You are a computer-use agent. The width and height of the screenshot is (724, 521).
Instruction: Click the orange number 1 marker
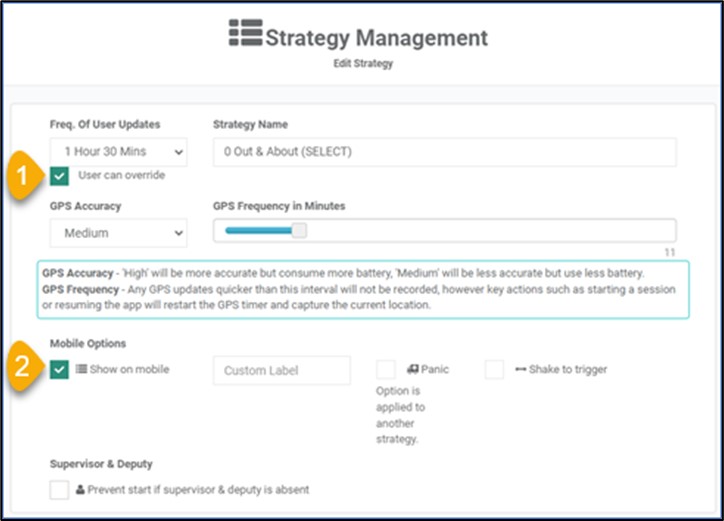click(23, 176)
